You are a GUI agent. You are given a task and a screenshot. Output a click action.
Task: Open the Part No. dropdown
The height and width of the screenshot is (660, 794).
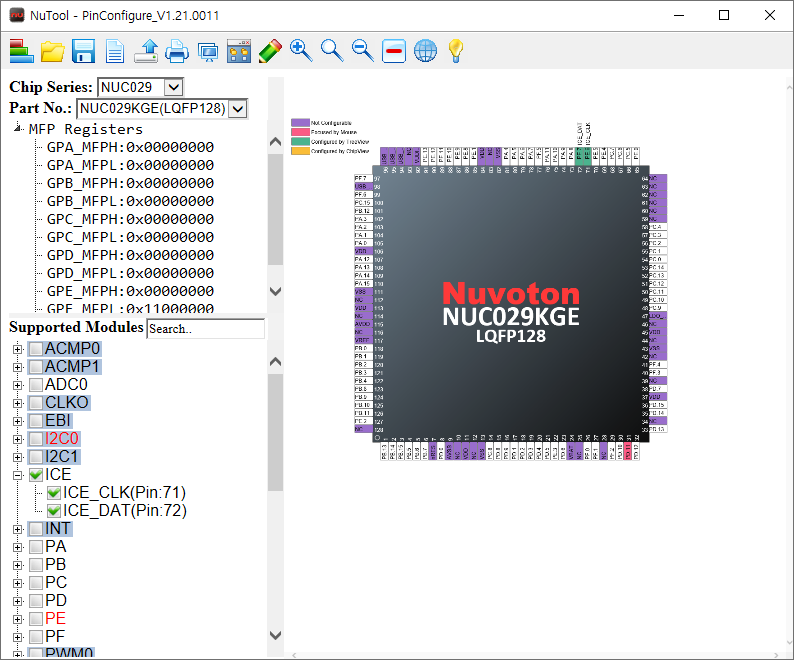pyautogui.click(x=238, y=108)
